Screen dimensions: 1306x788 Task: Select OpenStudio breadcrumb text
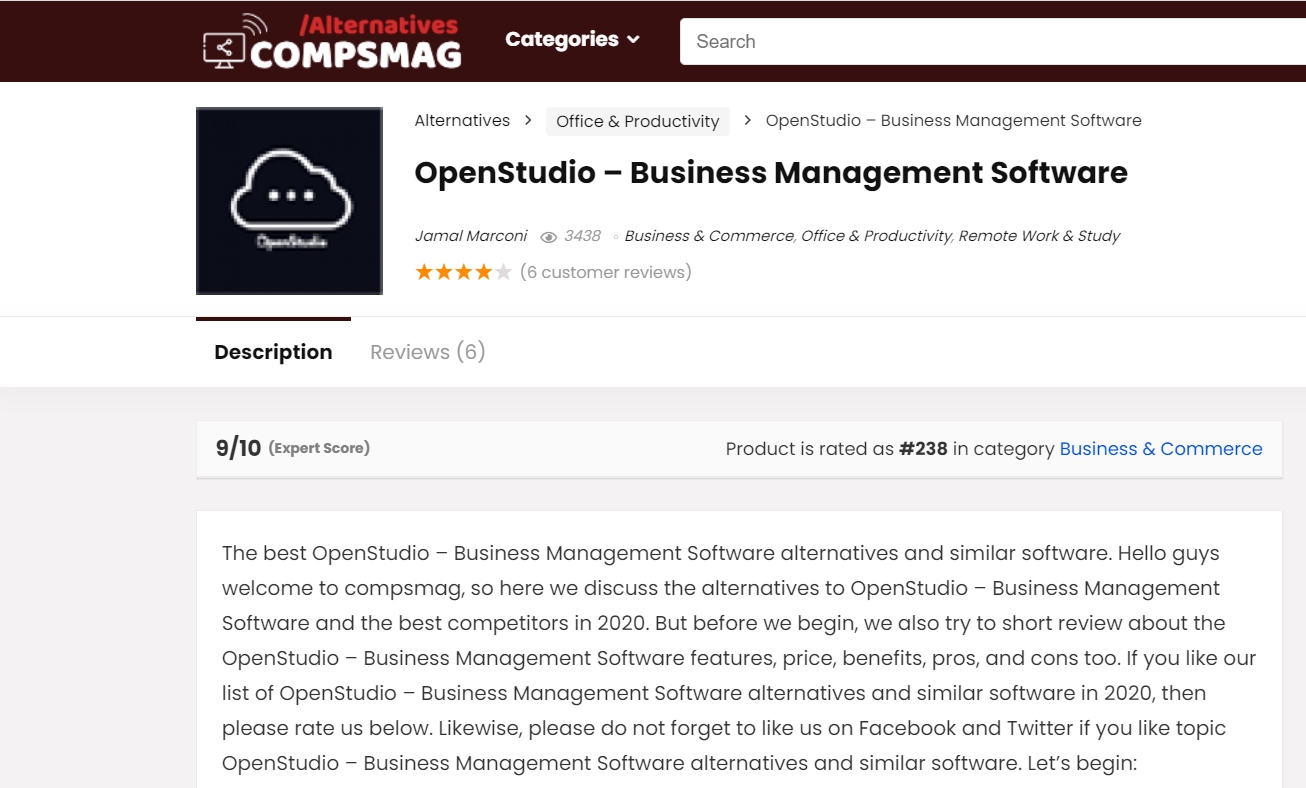953,120
